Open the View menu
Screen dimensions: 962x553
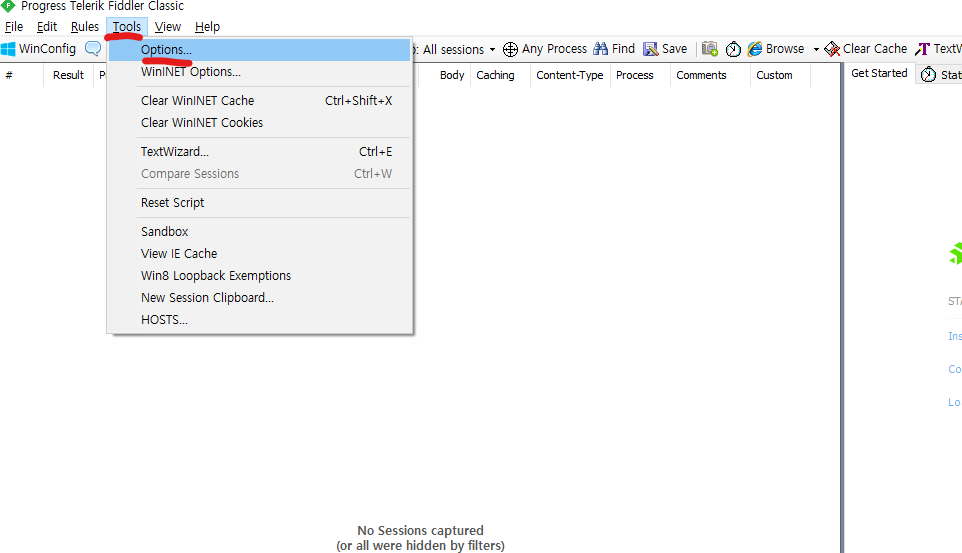[167, 27]
